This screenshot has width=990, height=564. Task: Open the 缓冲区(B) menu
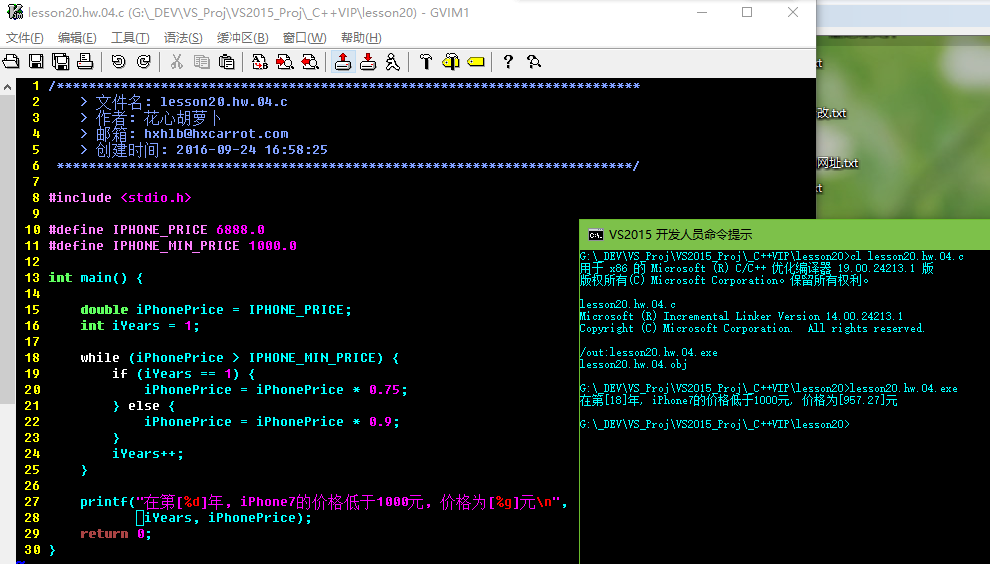pyautogui.click(x=242, y=38)
